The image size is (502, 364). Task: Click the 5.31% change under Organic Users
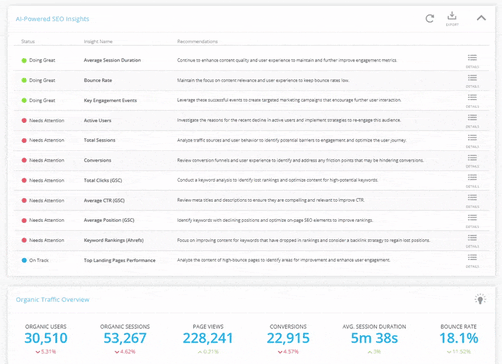[46, 352]
